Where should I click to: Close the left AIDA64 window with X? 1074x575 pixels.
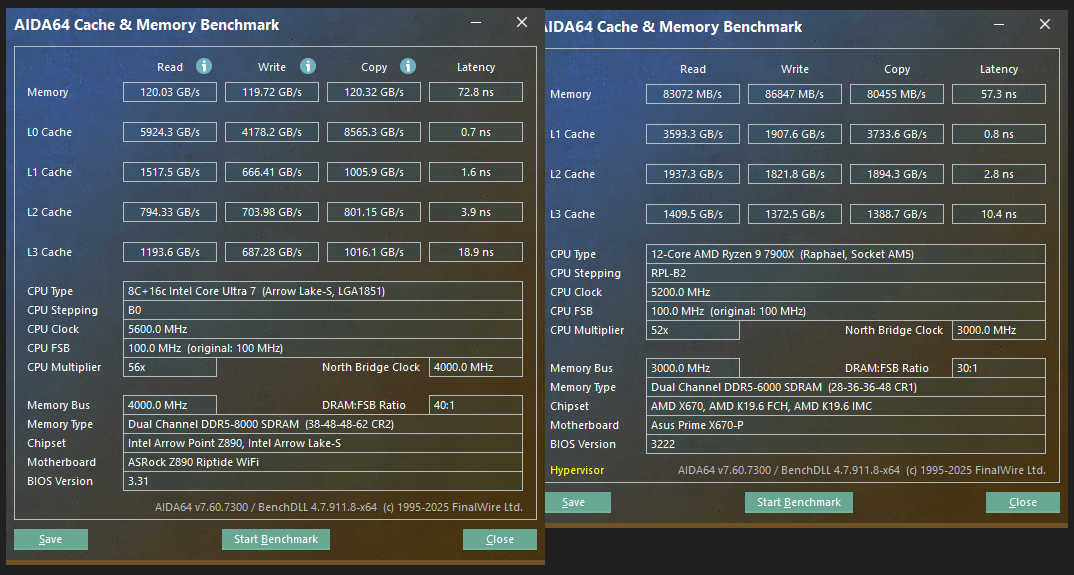(522, 23)
